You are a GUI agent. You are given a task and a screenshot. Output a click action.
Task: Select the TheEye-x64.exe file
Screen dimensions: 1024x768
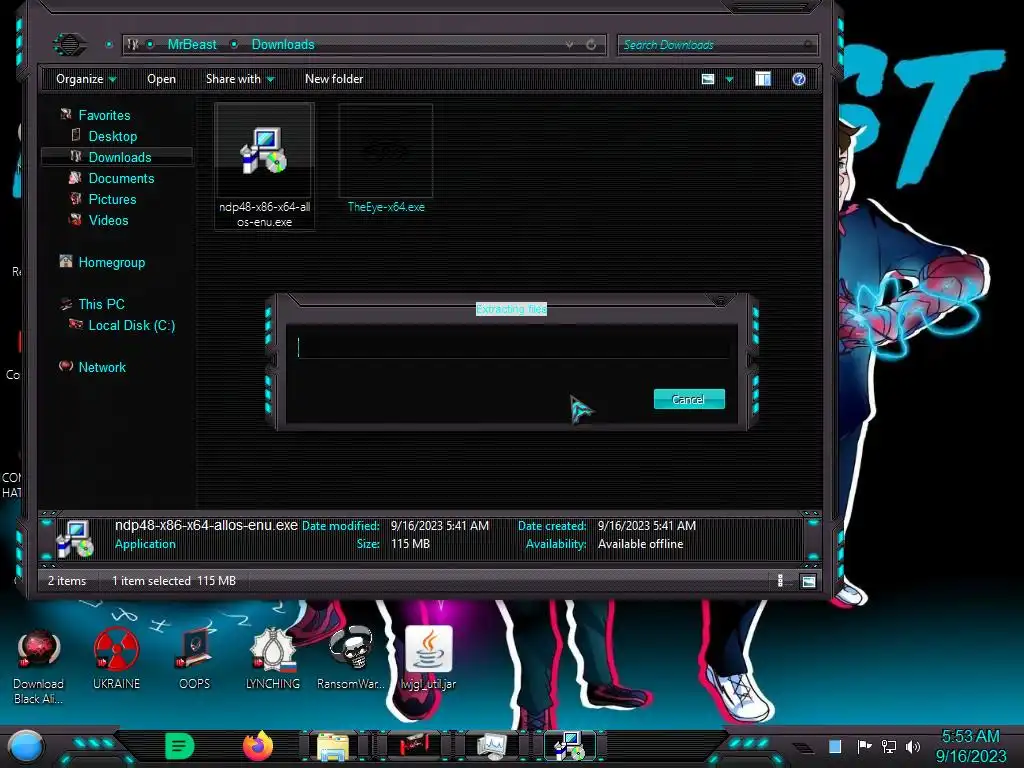click(x=385, y=159)
